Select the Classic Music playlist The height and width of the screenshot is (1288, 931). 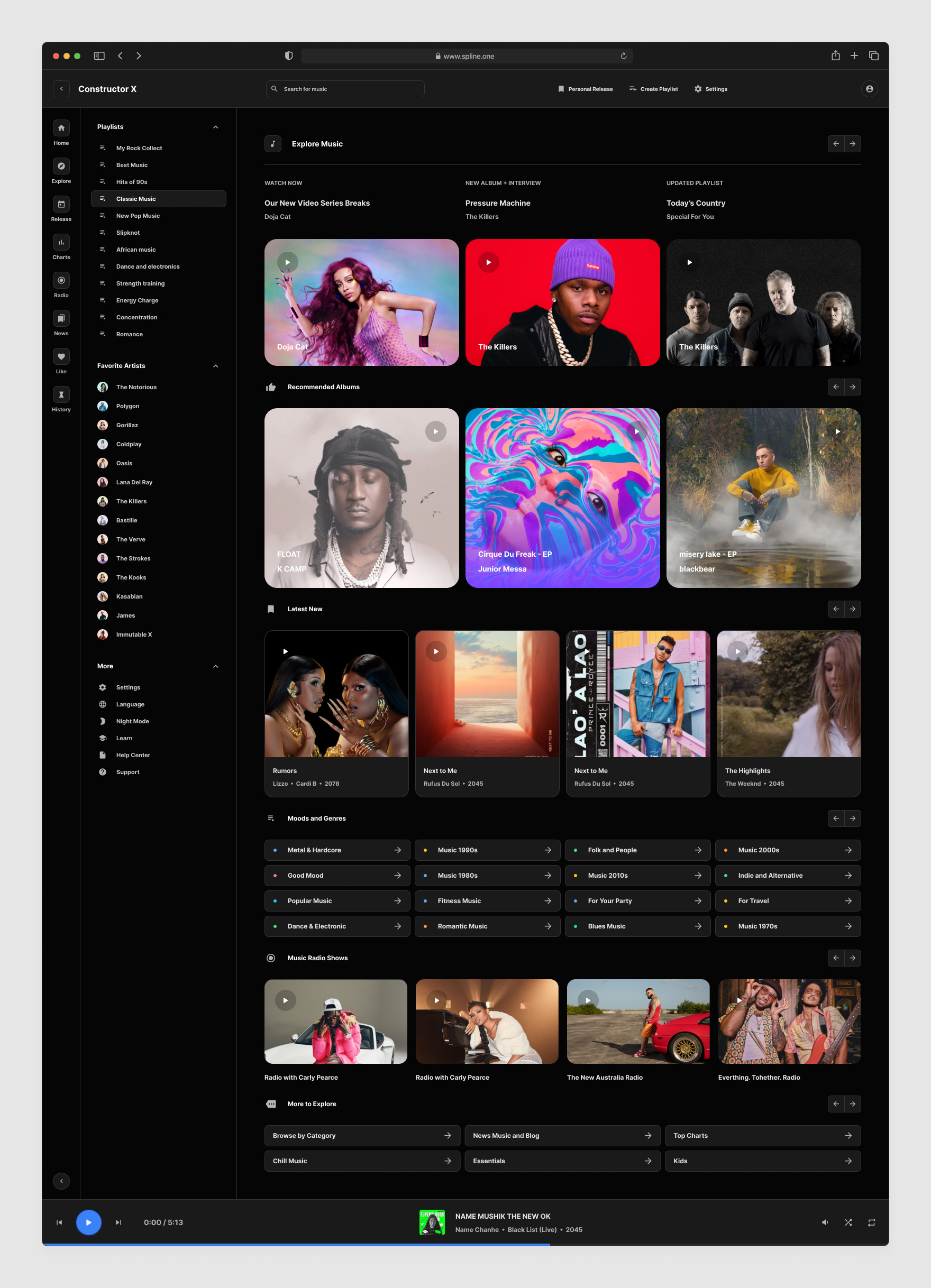(x=159, y=199)
